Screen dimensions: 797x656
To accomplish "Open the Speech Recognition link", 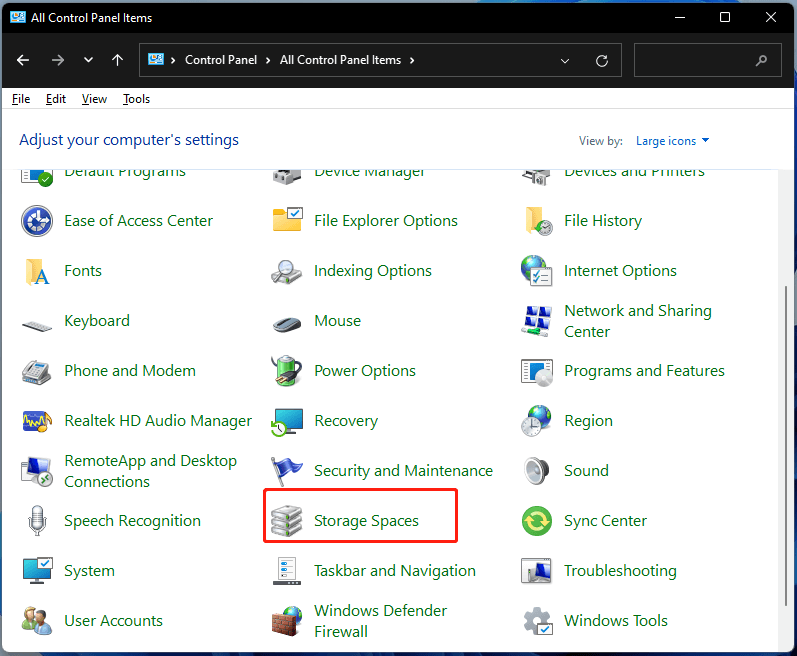I will coord(132,521).
